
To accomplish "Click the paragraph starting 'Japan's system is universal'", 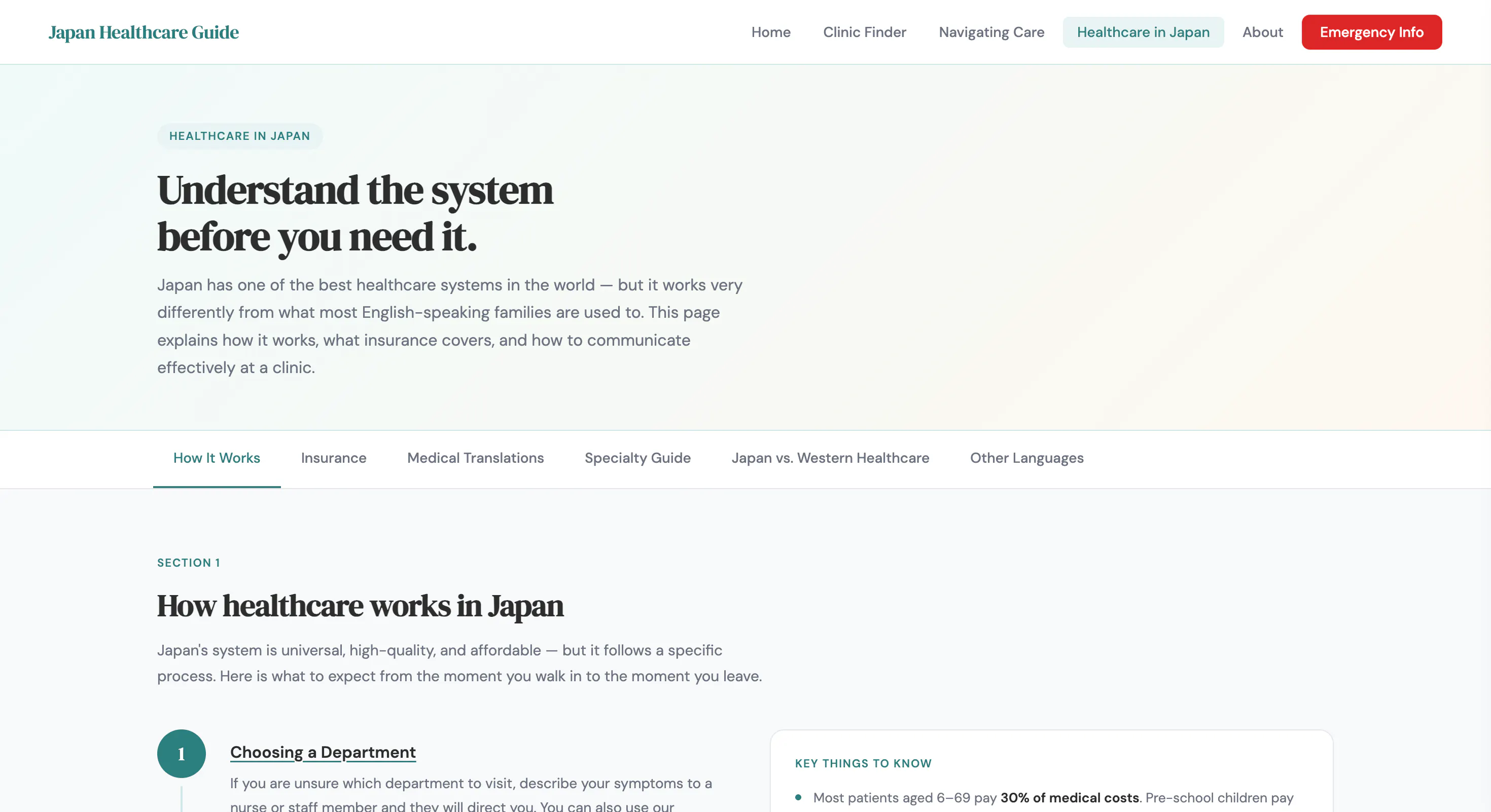I will 459,663.
